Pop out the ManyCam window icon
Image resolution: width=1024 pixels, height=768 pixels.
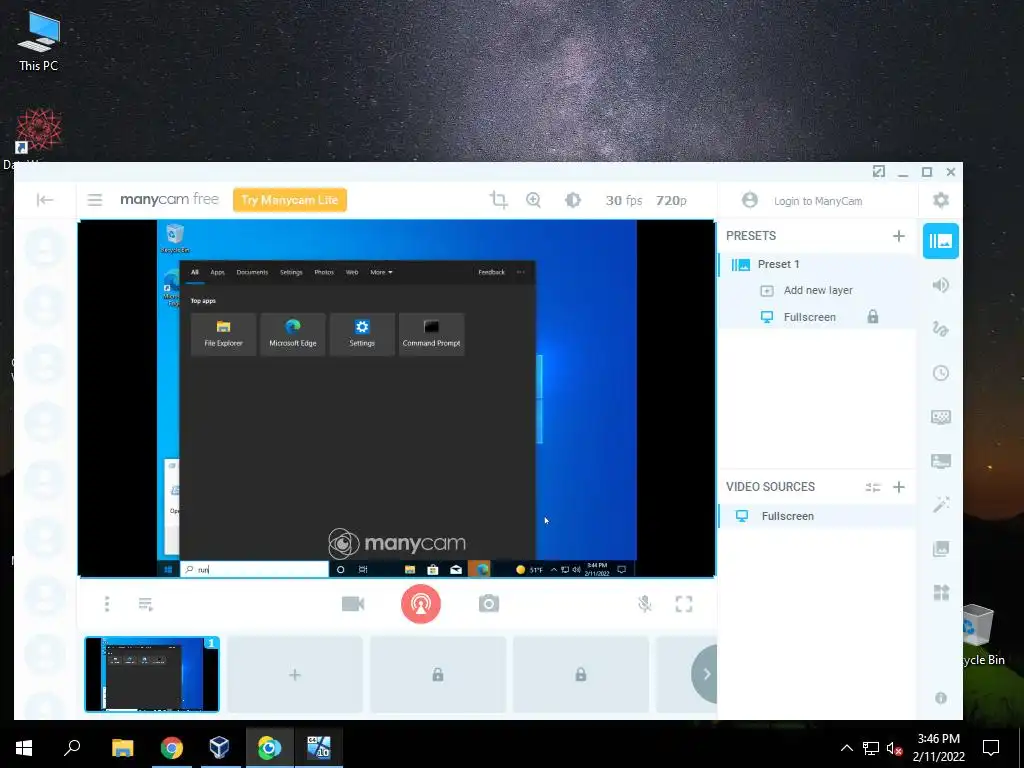879,172
